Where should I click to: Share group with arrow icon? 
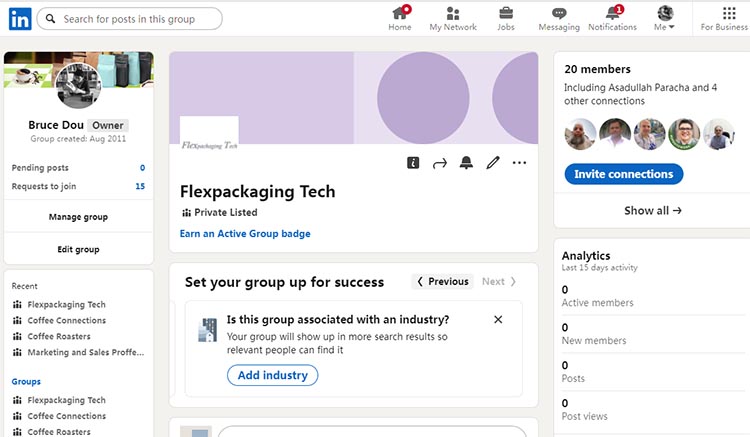(x=440, y=164)
